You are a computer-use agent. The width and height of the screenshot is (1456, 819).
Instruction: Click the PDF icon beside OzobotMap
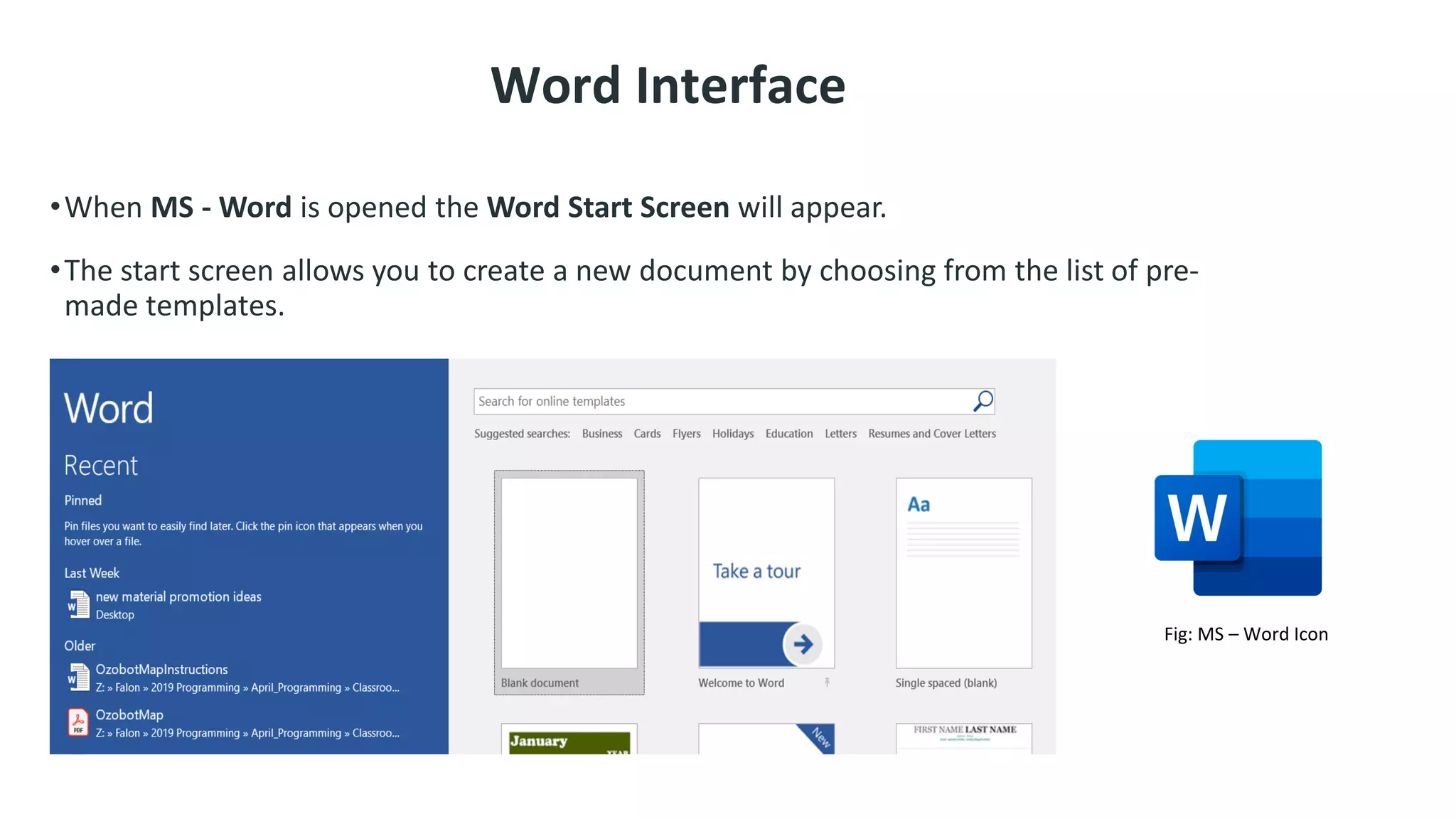coord(78,723)
